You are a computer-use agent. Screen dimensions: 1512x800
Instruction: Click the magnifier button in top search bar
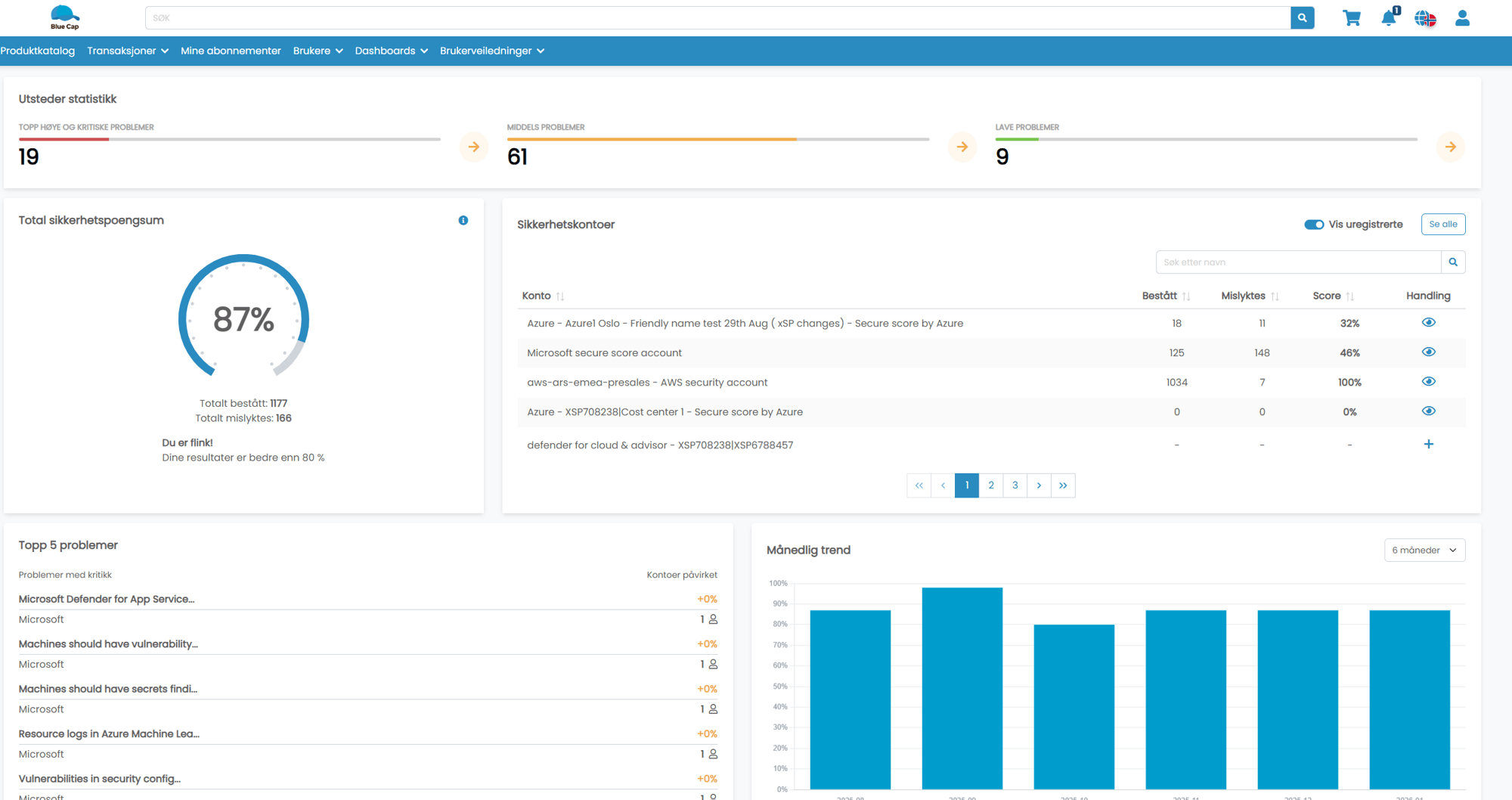(x=1302, y=18)
